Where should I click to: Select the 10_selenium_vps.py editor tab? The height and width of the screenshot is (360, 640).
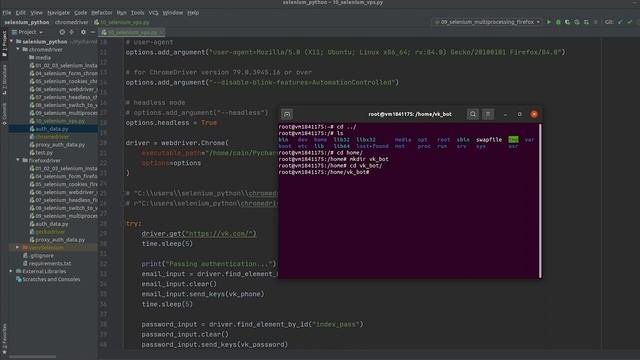[x=131, y=32]
